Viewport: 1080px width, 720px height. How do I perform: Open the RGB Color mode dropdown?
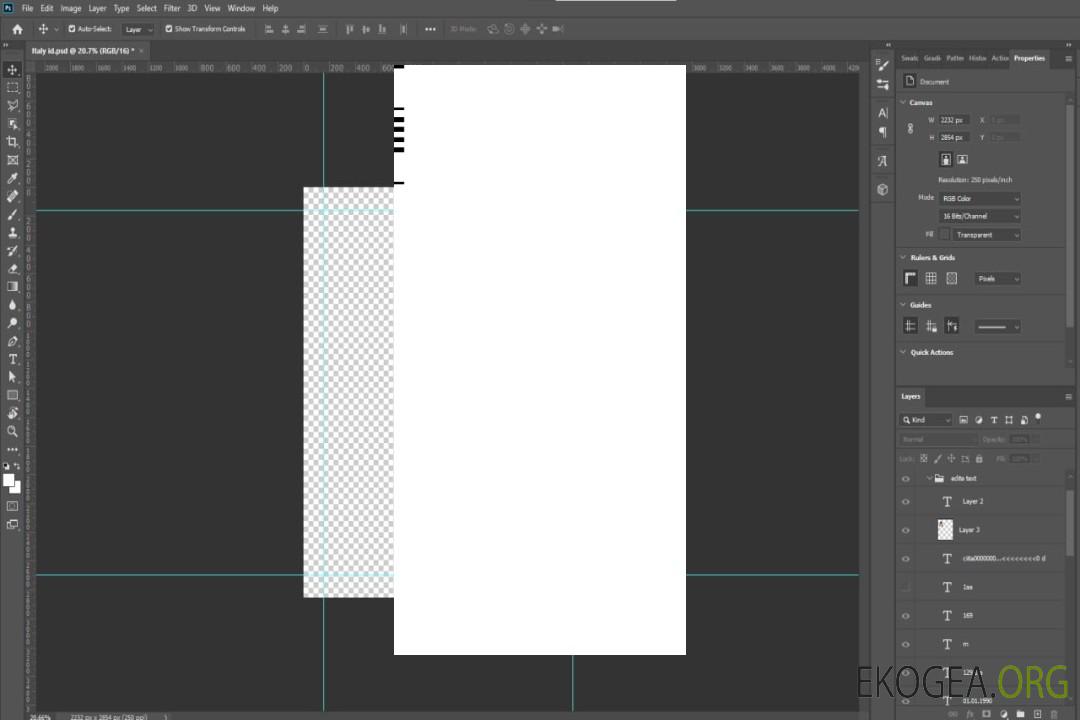(x=980, y=199)
